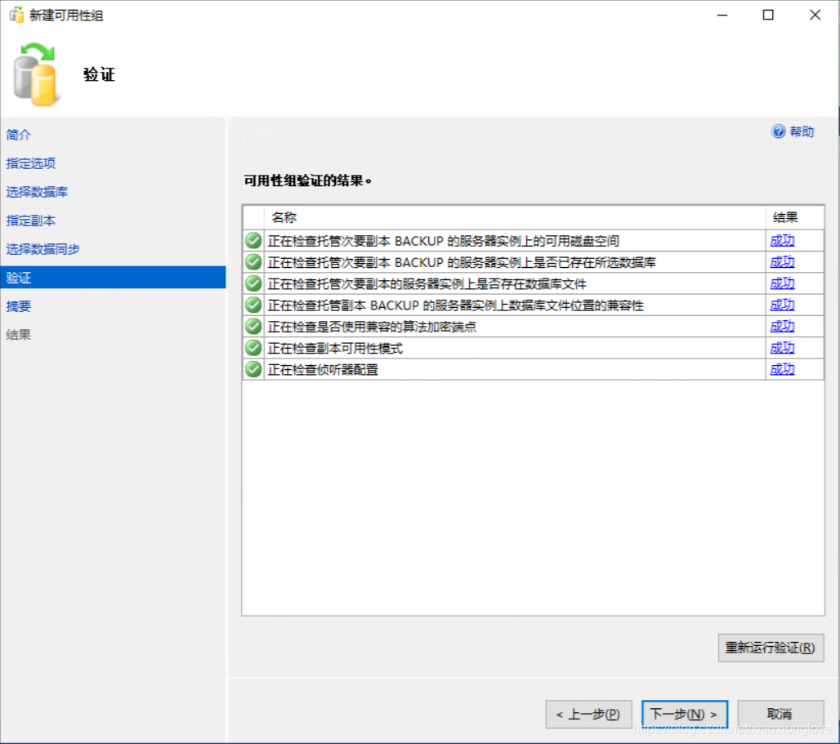Open the 简介 step in sidebar
840x744 pixels.
(19, 135)
